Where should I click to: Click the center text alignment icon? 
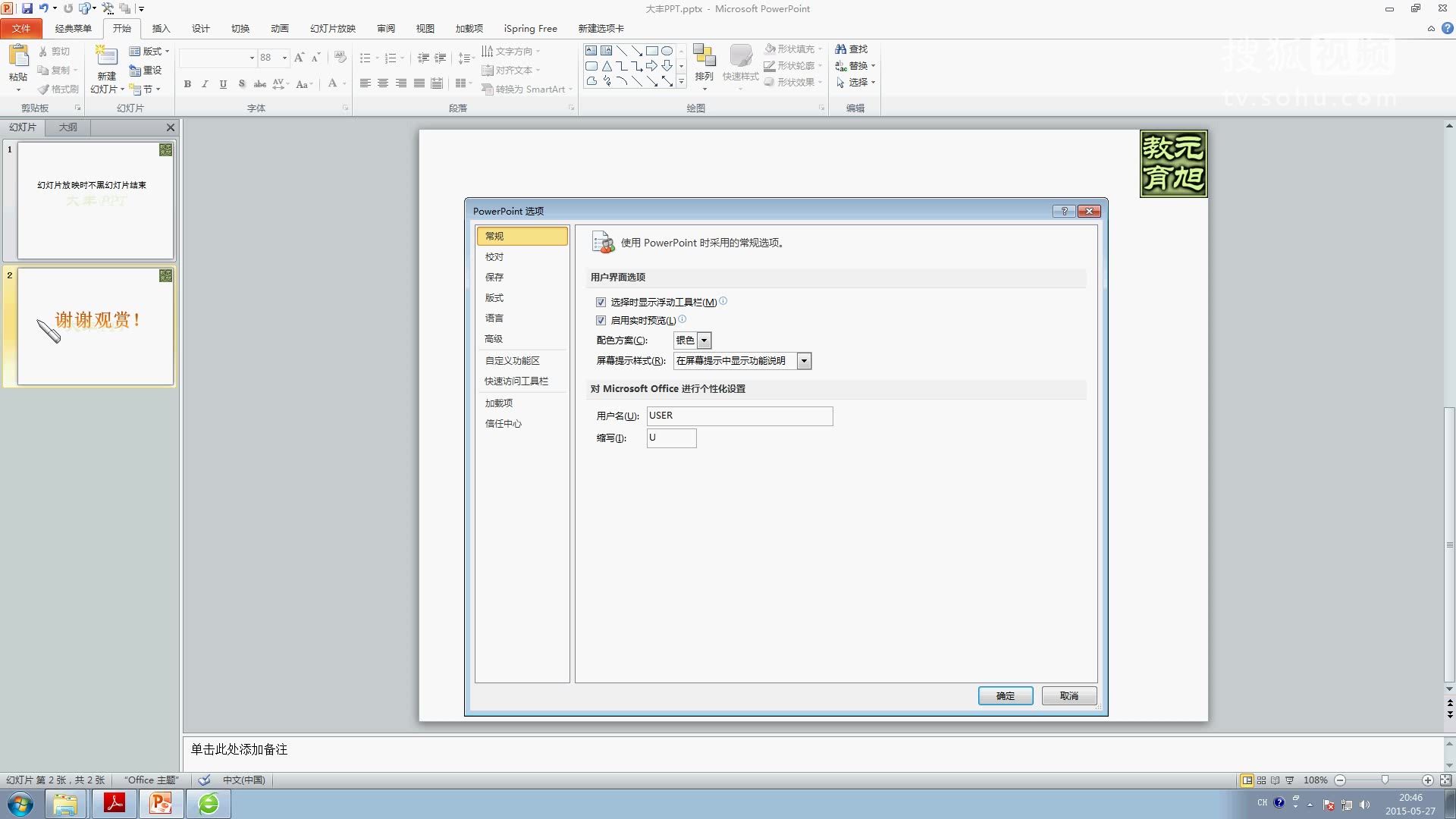[x=383, y=83]
